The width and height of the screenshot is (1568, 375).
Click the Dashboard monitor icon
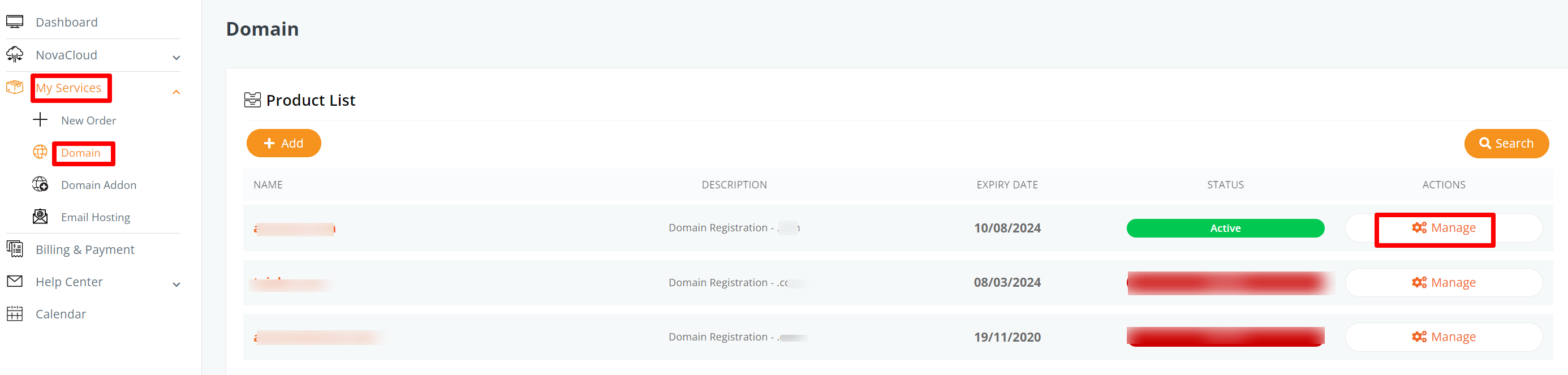15,22
